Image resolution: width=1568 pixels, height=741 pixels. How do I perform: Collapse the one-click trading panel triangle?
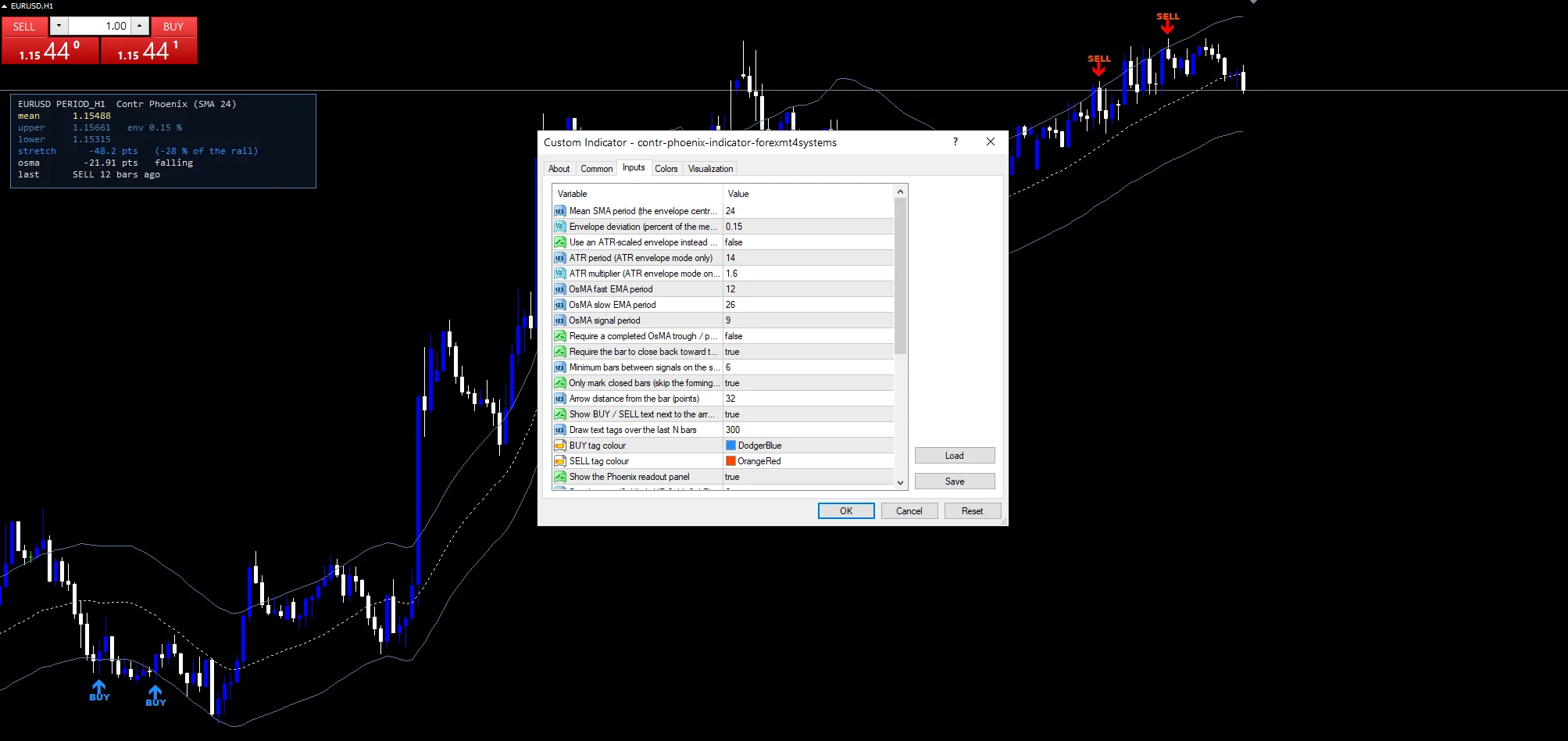(x=4, y=5)
